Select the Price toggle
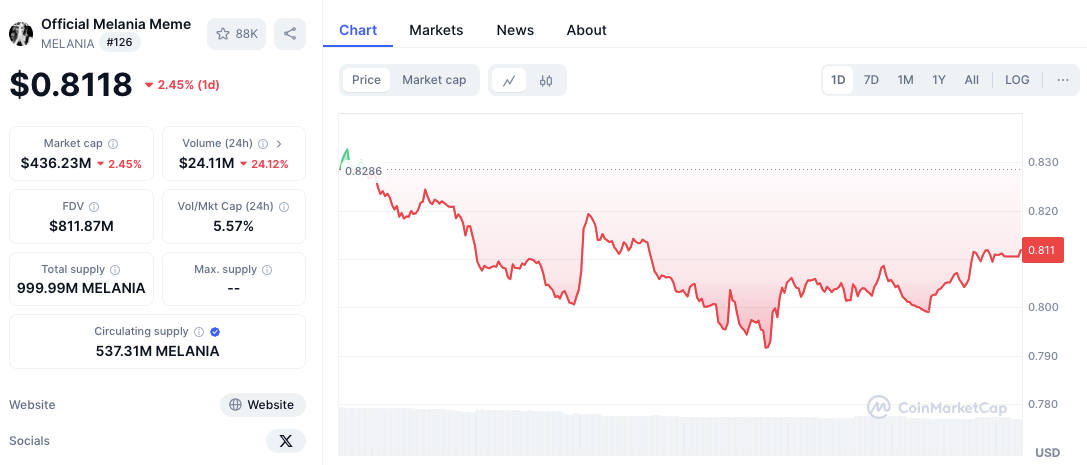Screen dimensions: 1087x465 (x=366, y=80)
